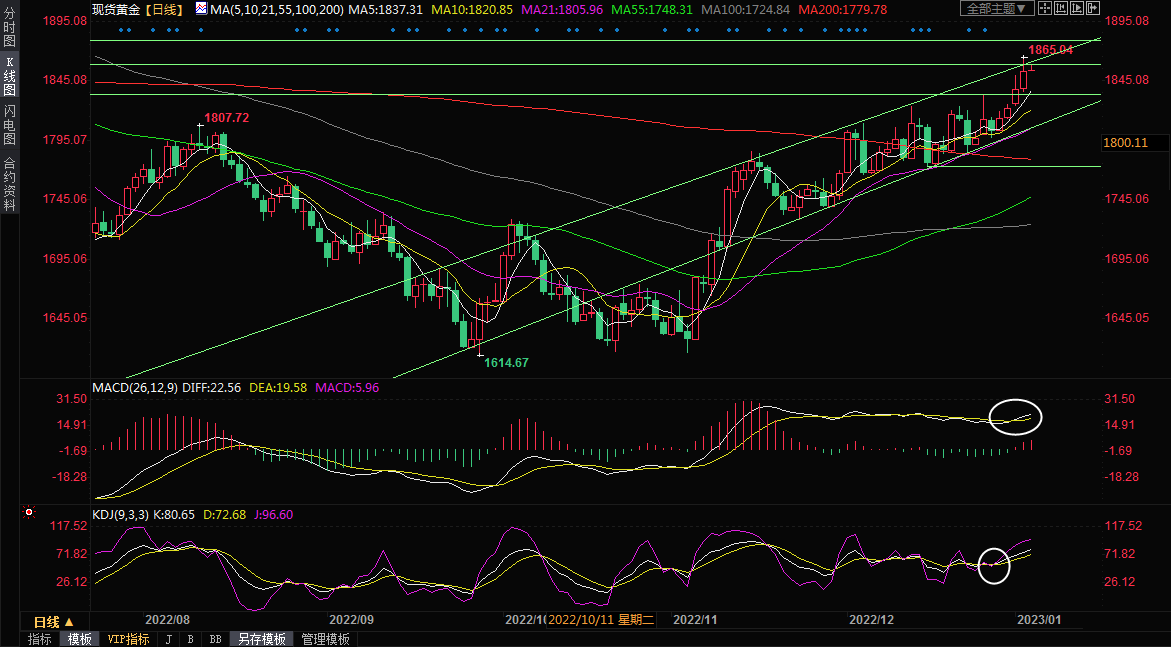Open the 闪电图 side tab
Image resolution: width=1171 pixels, height=647 pixels.
point(9,126)
